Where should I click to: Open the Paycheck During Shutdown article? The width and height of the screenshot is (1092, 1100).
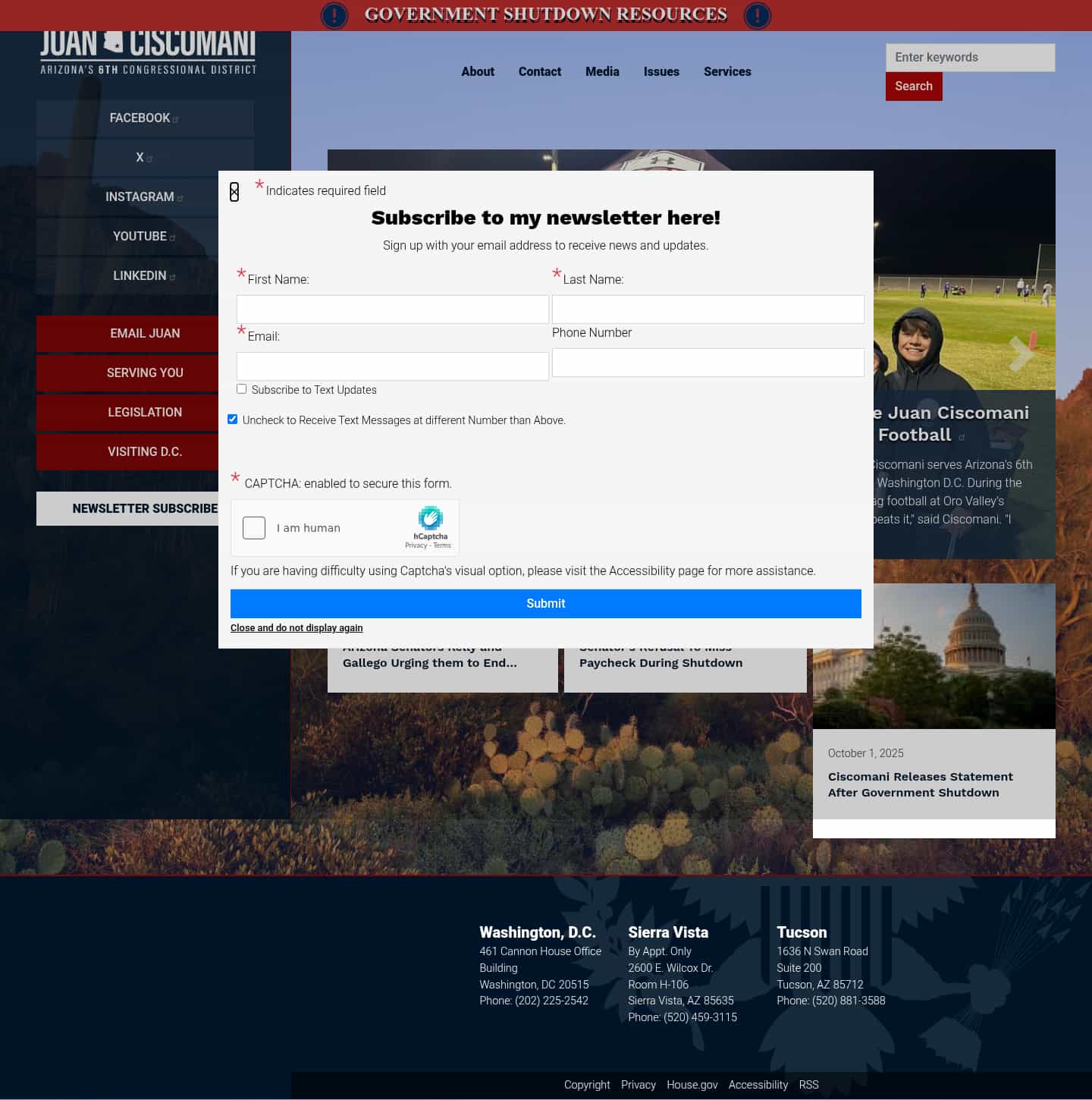pyautogui.click(x=661, y=662)
